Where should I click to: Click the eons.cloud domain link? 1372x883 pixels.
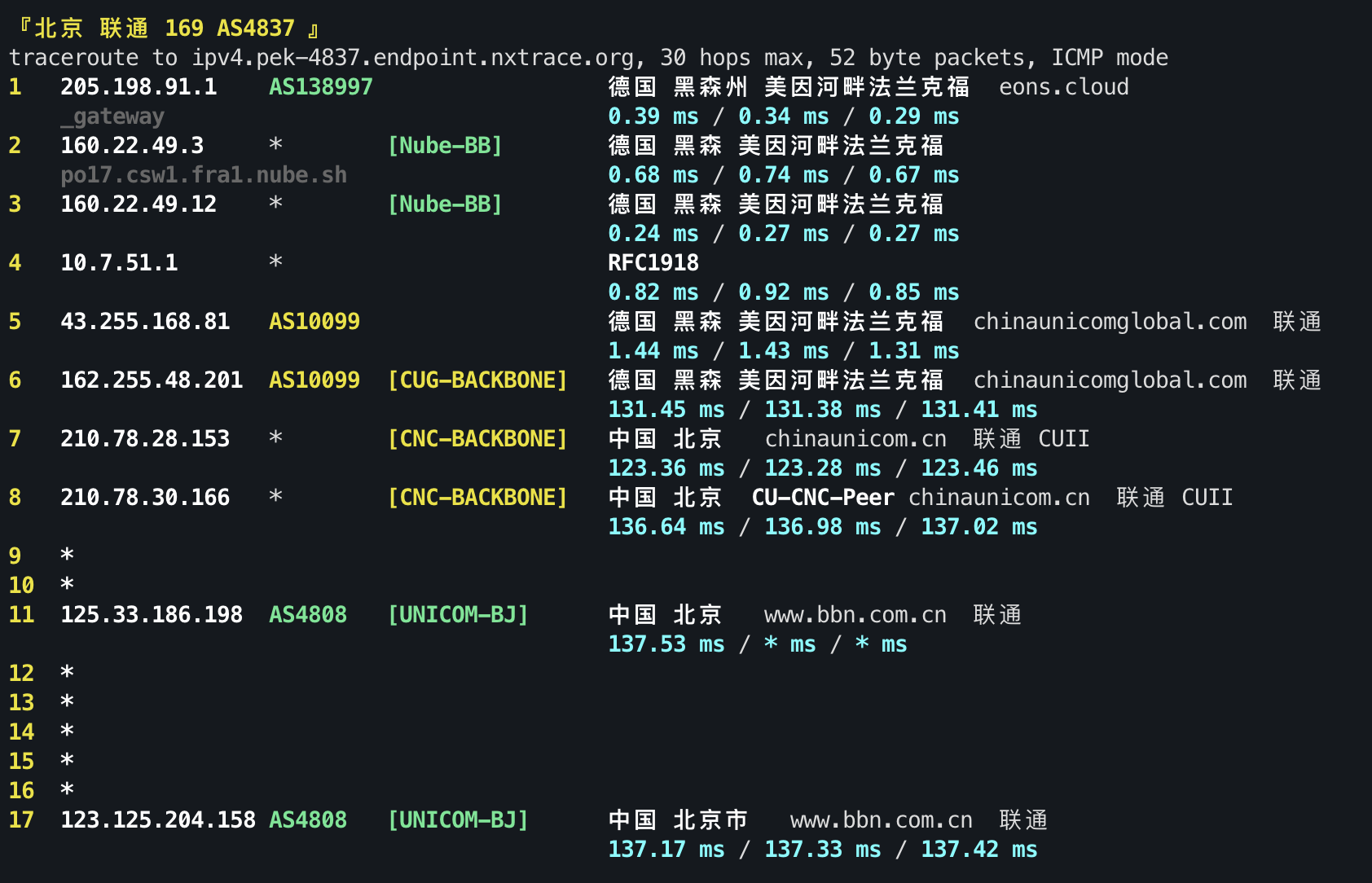1063,86
